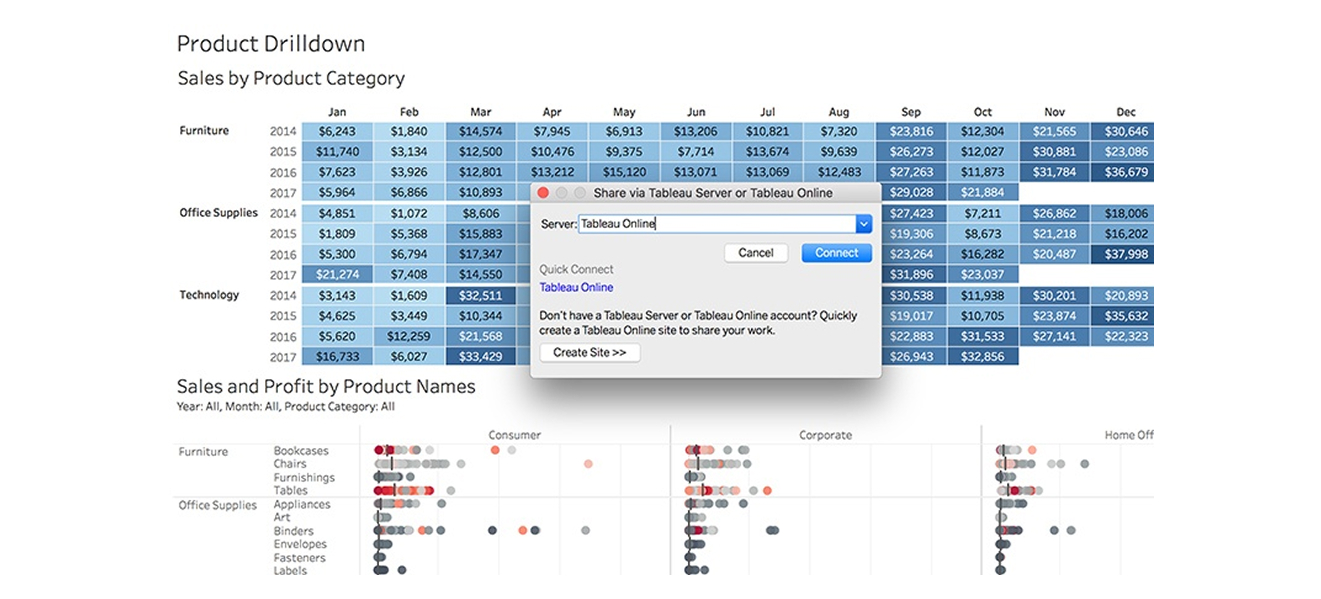1321x599 pixels.
Task: Select the Dec column header
Action: pos(1127,112)
